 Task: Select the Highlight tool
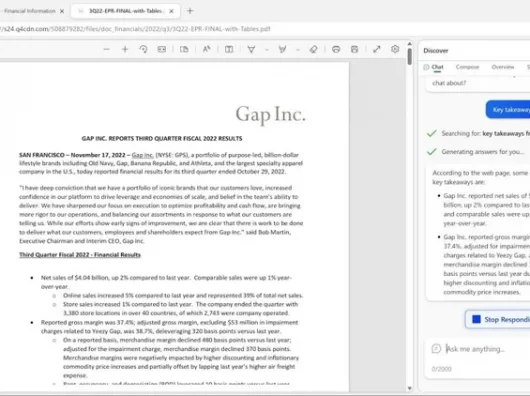tap(283, 49)
